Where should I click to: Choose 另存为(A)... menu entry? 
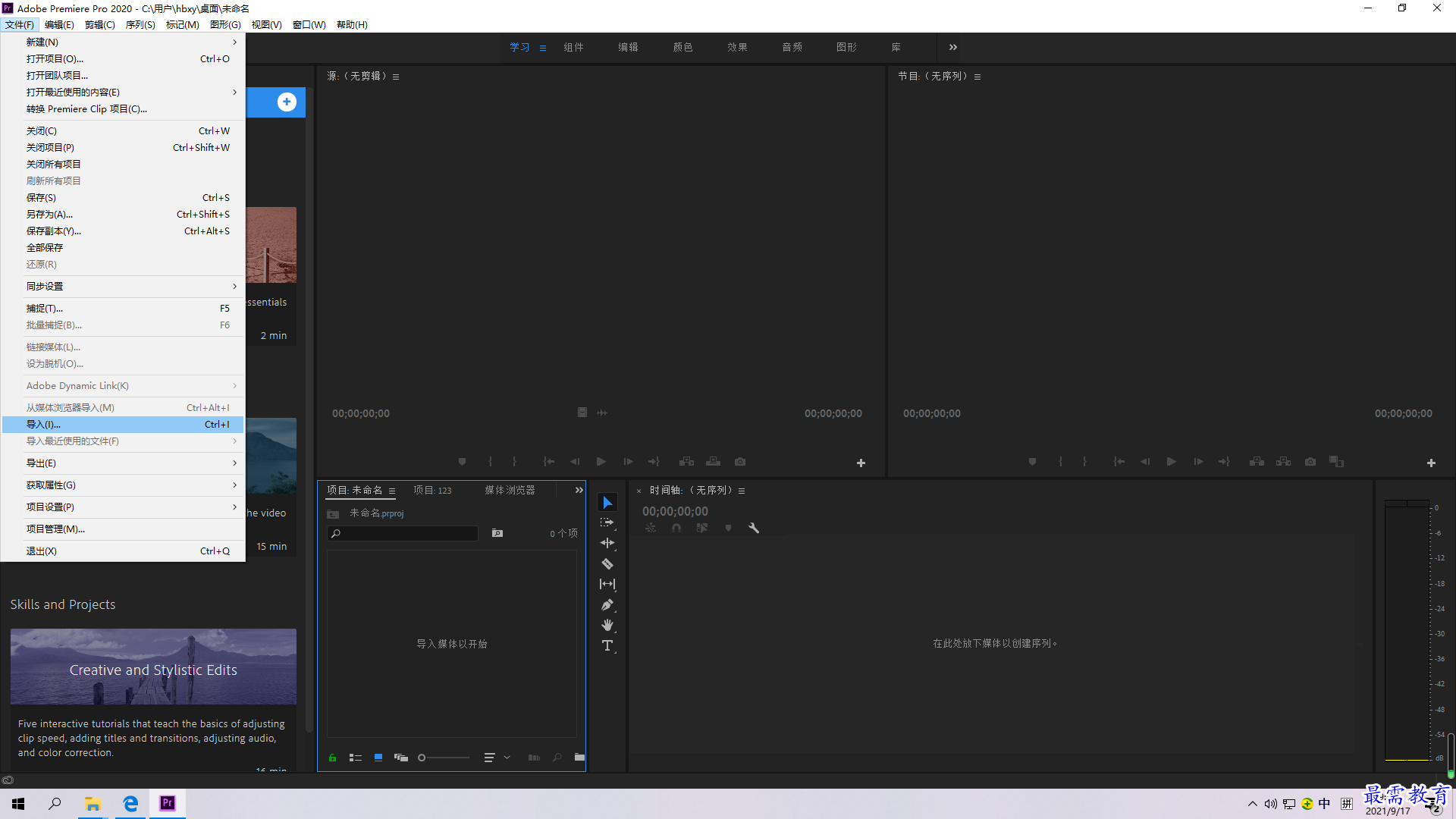pyautogui.click(x=123, y=214)
